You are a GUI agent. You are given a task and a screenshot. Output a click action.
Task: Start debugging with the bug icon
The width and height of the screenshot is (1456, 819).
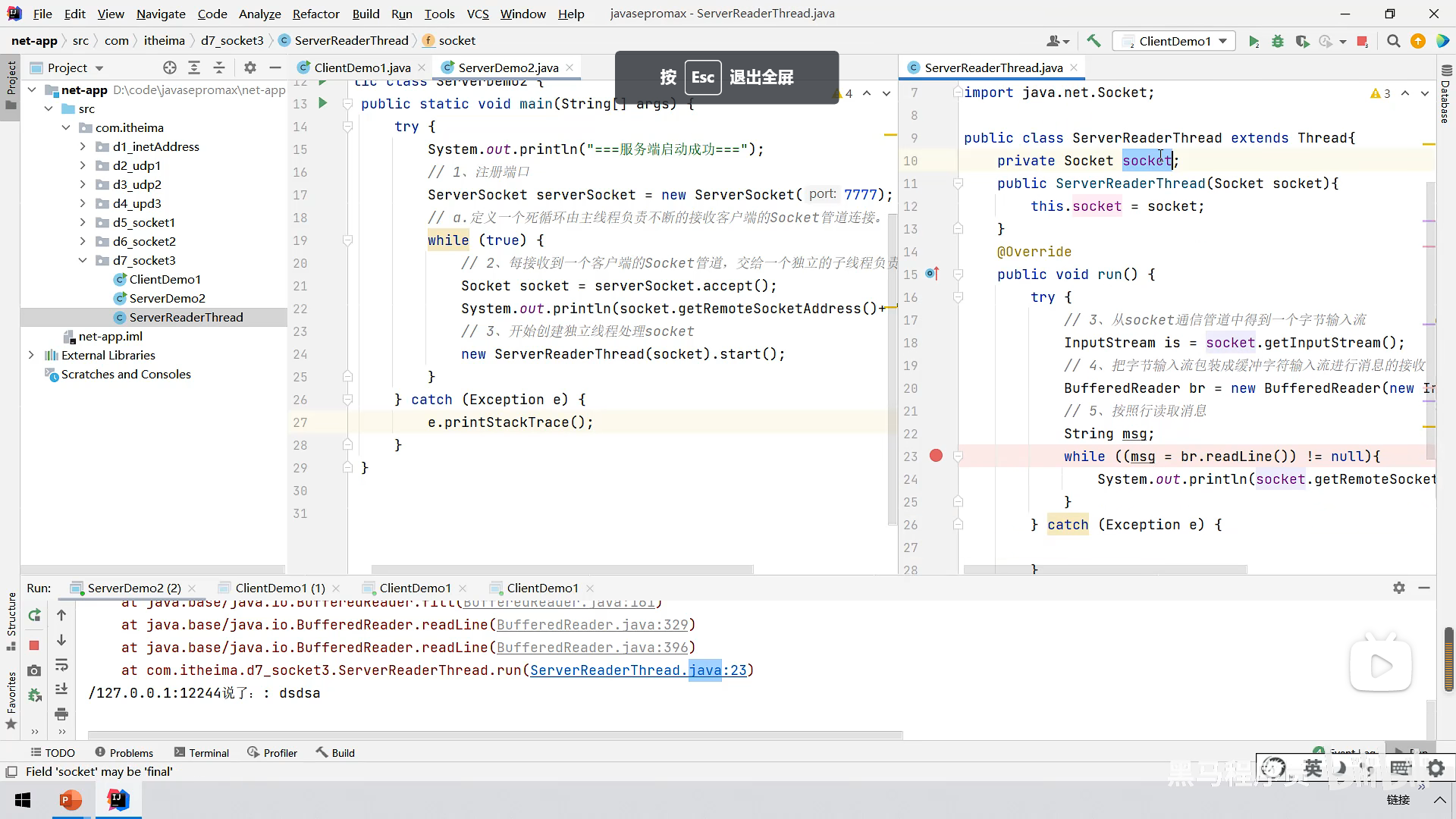[1278, 41]
